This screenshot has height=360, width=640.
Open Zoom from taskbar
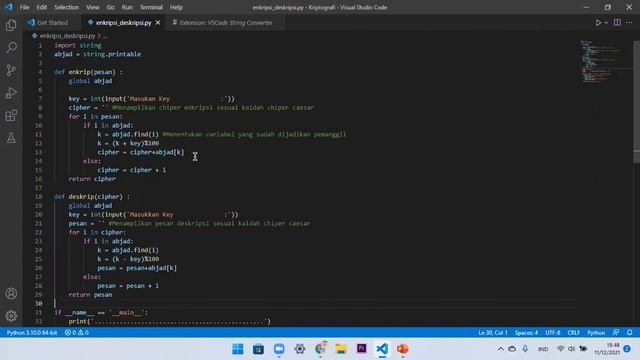[x=279, y=349]
